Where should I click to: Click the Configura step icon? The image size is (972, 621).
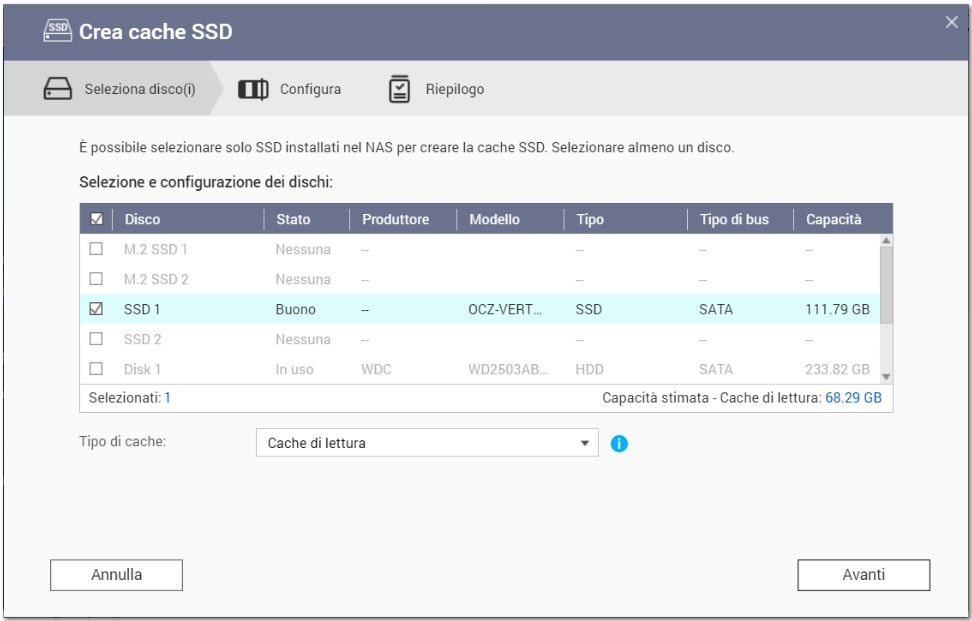253,89
